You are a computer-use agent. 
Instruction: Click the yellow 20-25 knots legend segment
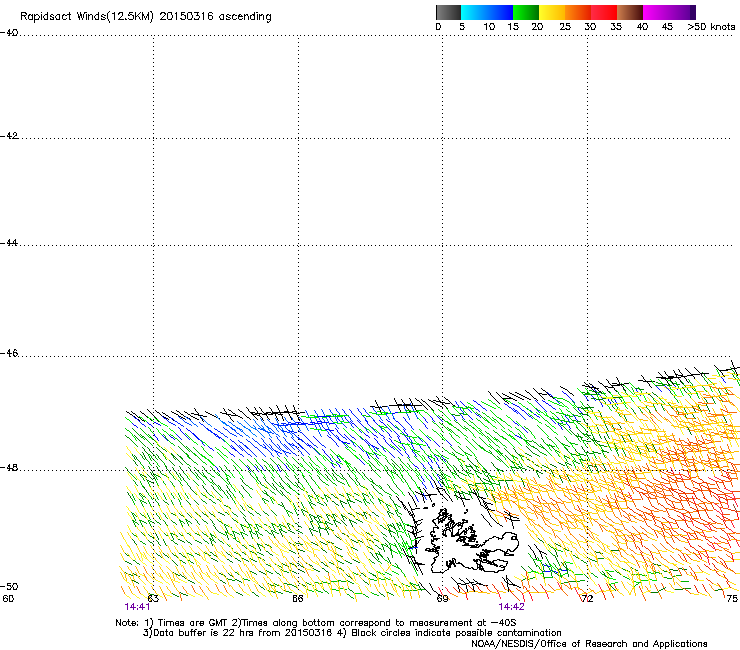tap(552, 12)
